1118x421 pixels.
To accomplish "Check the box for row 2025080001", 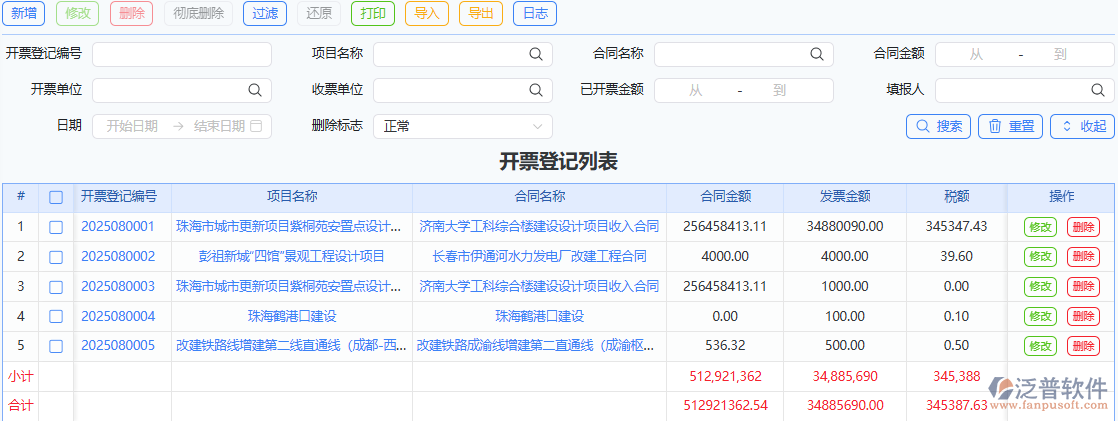I will [x=56, y=227].
